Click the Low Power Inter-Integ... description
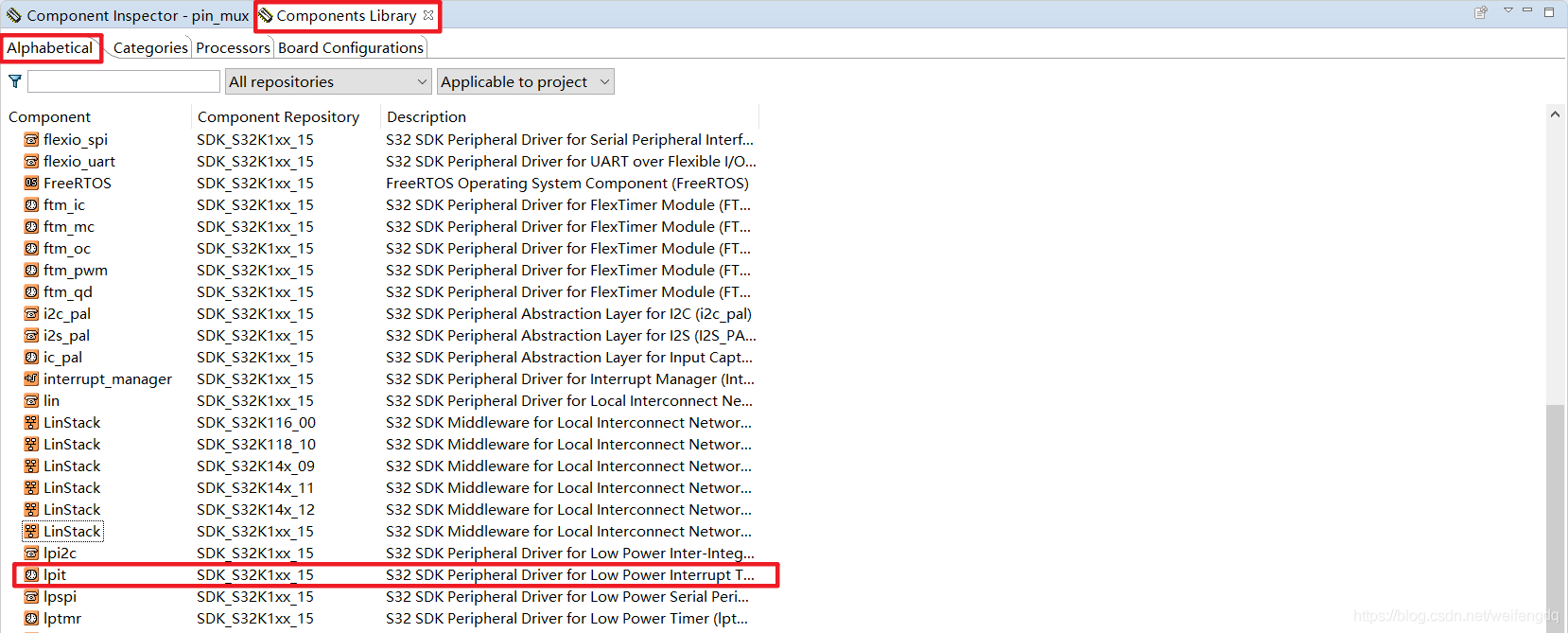Viewport: 1568px width, 633px height. (x=570, y=554)
